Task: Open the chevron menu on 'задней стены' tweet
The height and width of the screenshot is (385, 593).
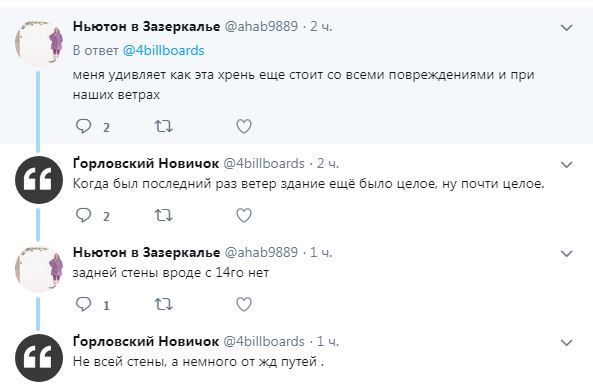Action: (567, 253)
